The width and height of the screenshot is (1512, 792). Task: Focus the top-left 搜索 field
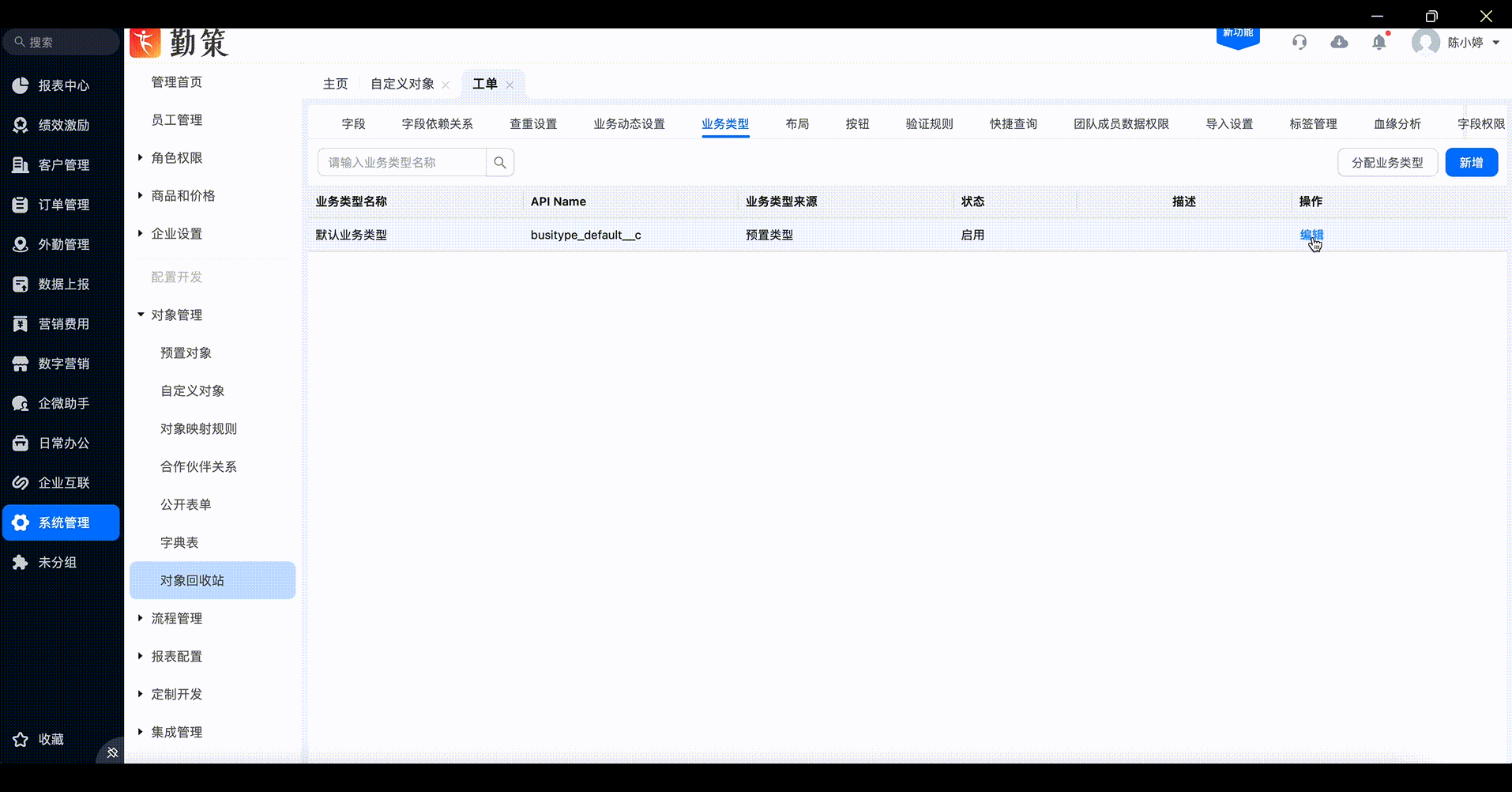click(x=62, y=42)
